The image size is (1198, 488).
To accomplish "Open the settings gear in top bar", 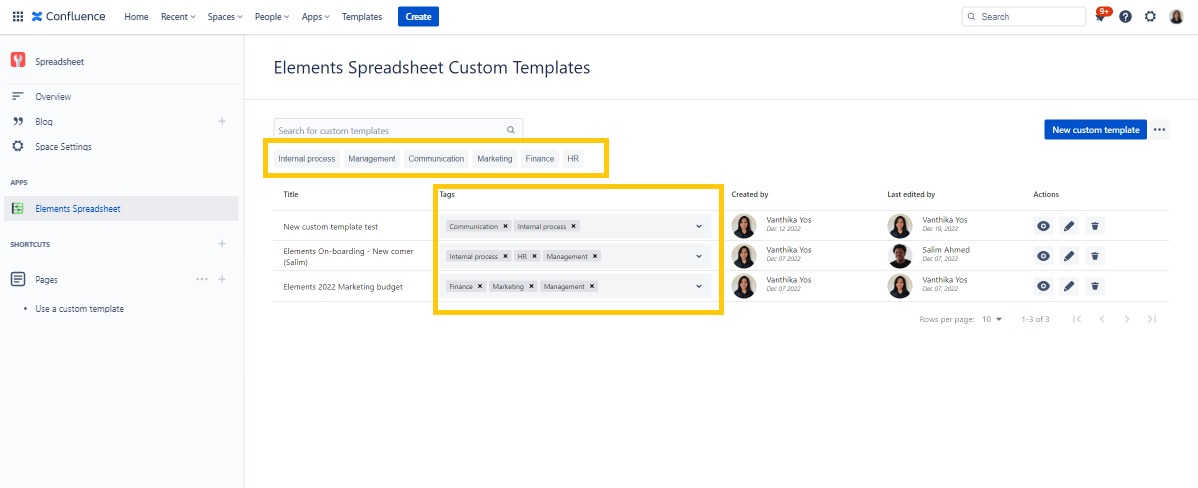I will (x=1150, y=17).
